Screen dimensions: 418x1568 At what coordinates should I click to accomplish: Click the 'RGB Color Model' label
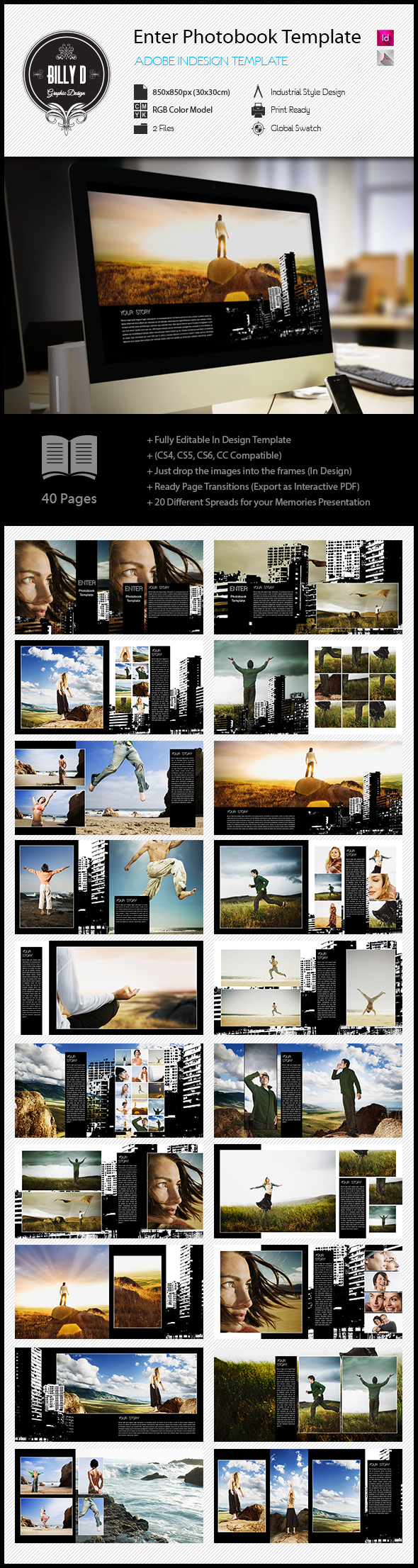tap(182, 110)
